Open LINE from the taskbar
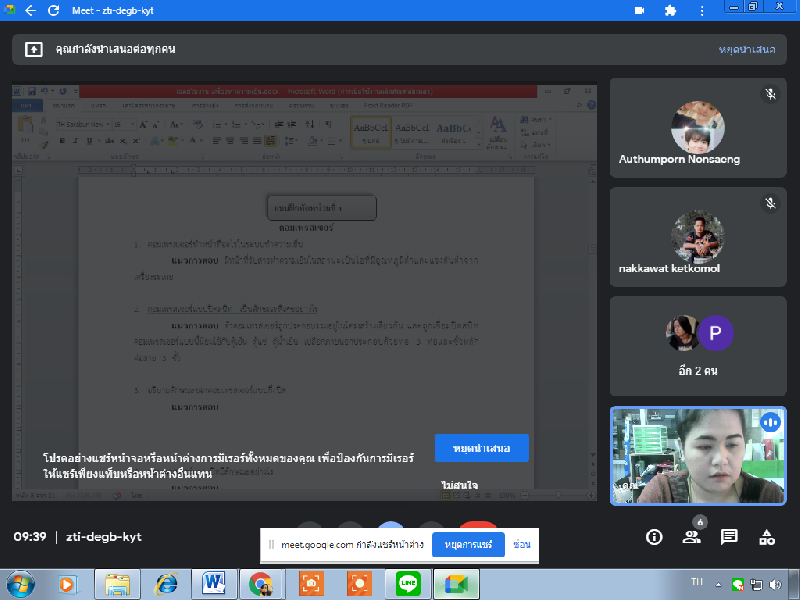 point(407,583)
